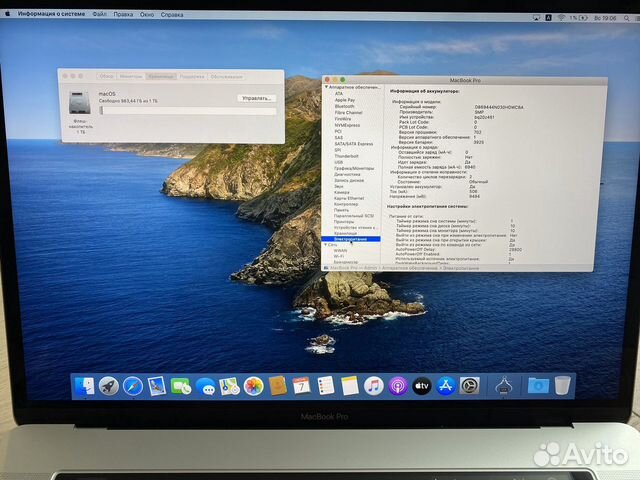This screenshot has height=480, width=640.
Task: Open Music from the Dock
Action: [373, 386]
